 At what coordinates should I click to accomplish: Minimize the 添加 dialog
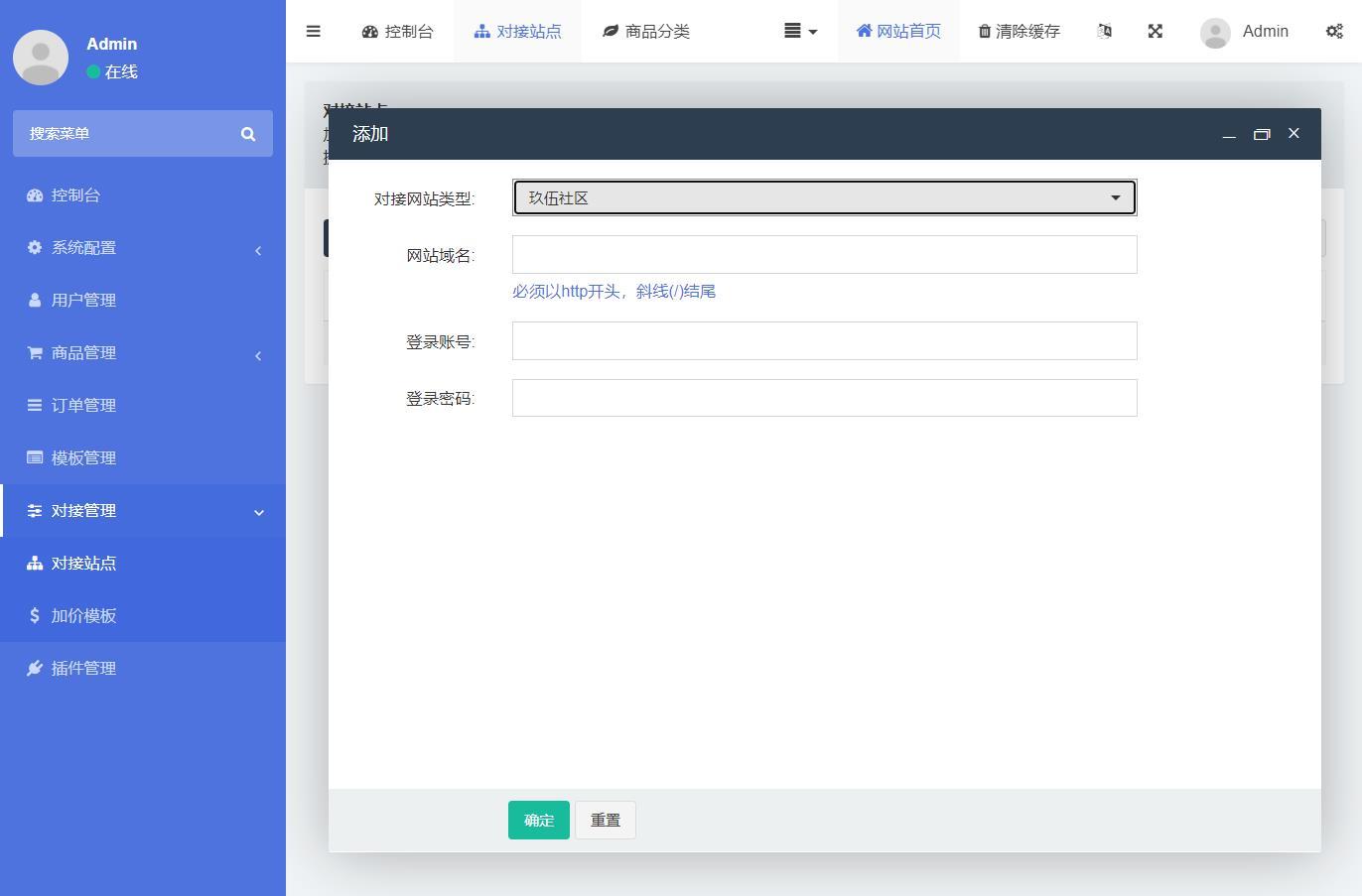pyautogui.click(x=1229, y=134)
